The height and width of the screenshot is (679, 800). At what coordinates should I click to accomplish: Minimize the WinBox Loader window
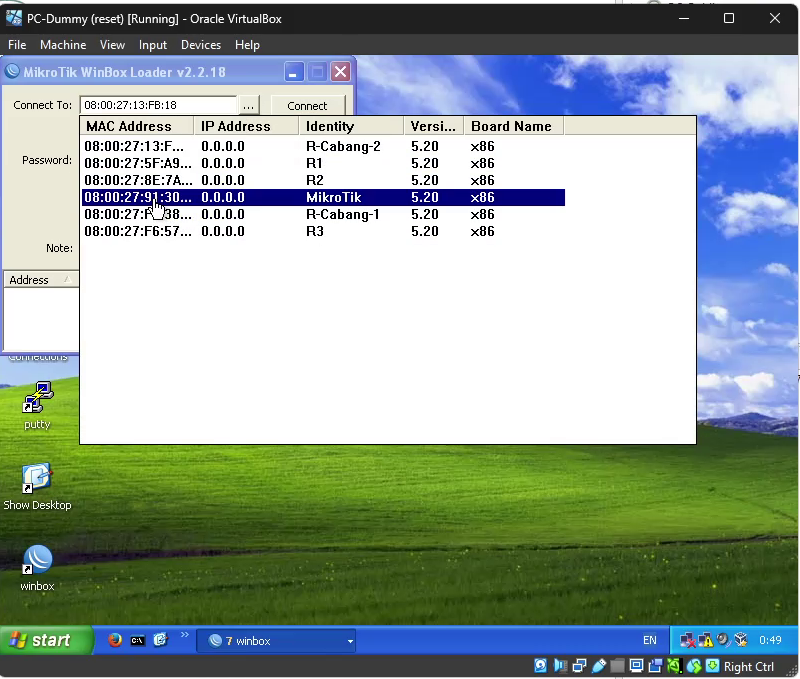(293, 72)
